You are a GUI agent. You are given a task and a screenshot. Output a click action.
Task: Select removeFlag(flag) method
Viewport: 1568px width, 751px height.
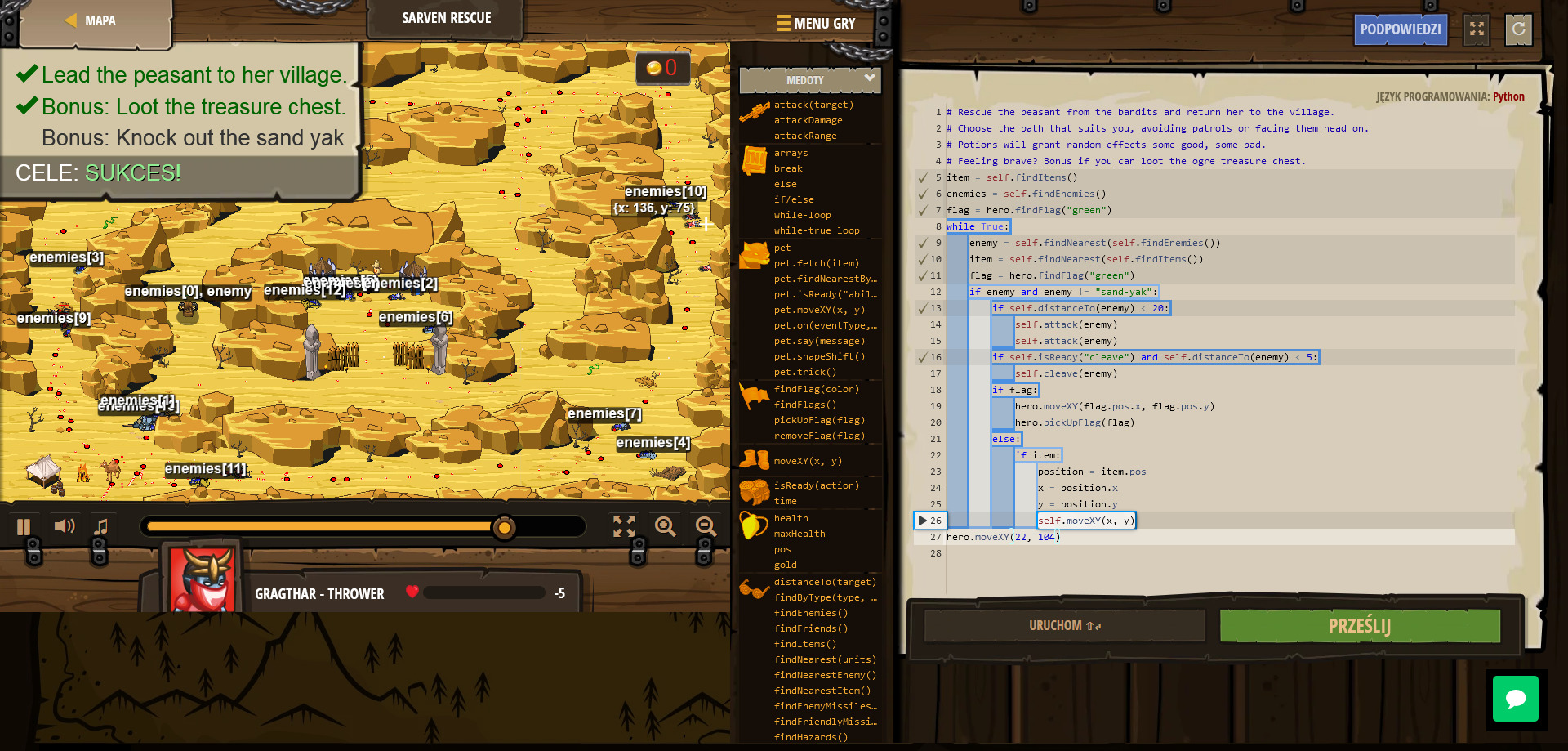tap(819, 436)
